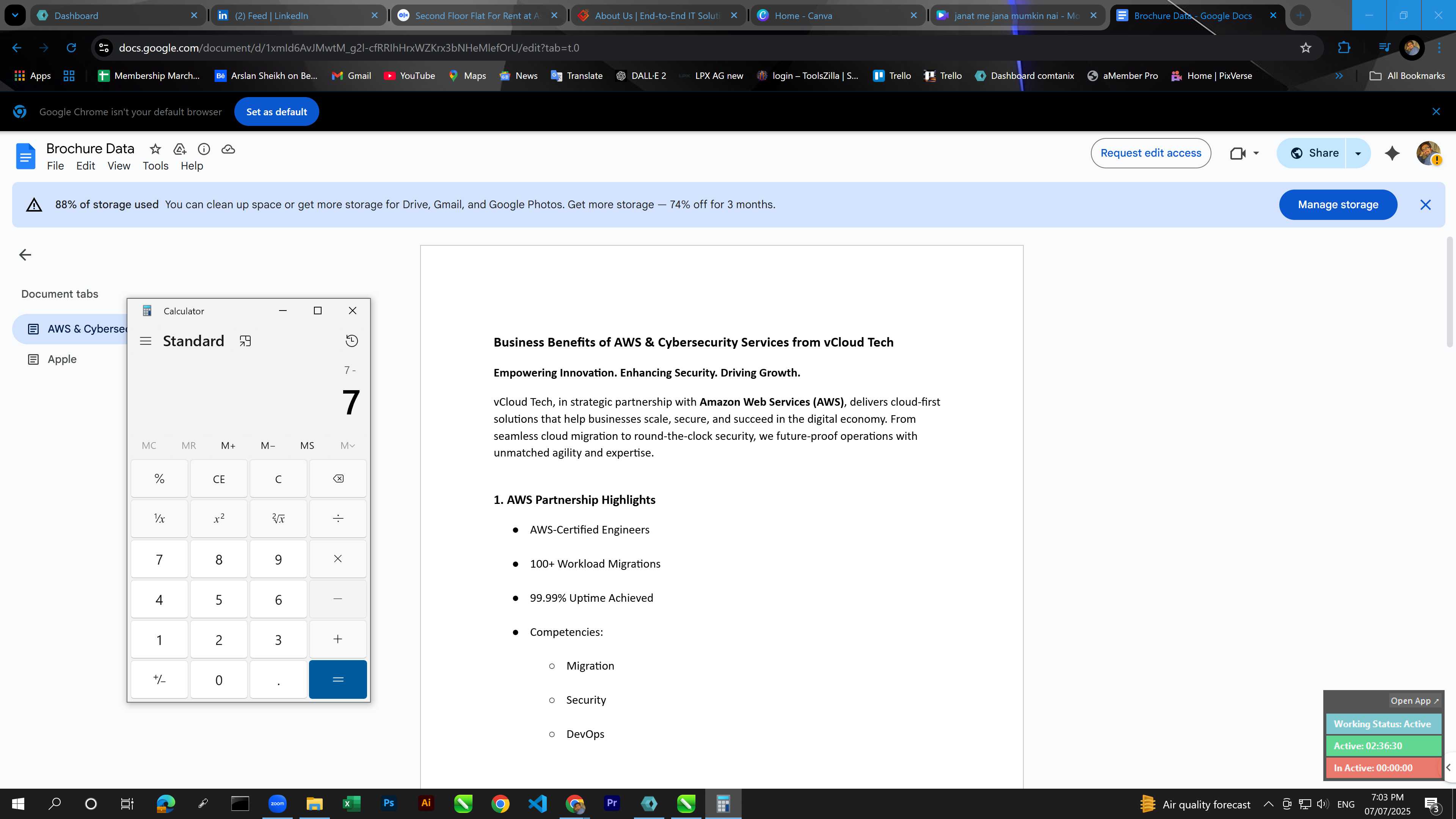Screen dimensions: 1456x819
Task: Click Request edit access button
Action: point(1151,153)
